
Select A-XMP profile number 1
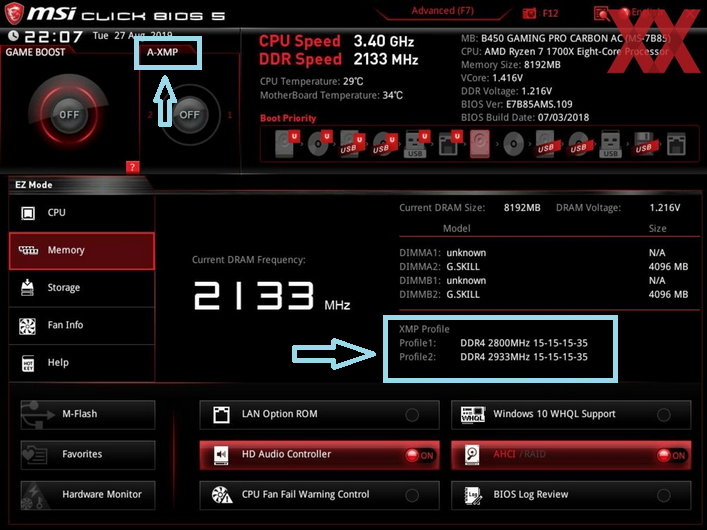tap(230, 115)
